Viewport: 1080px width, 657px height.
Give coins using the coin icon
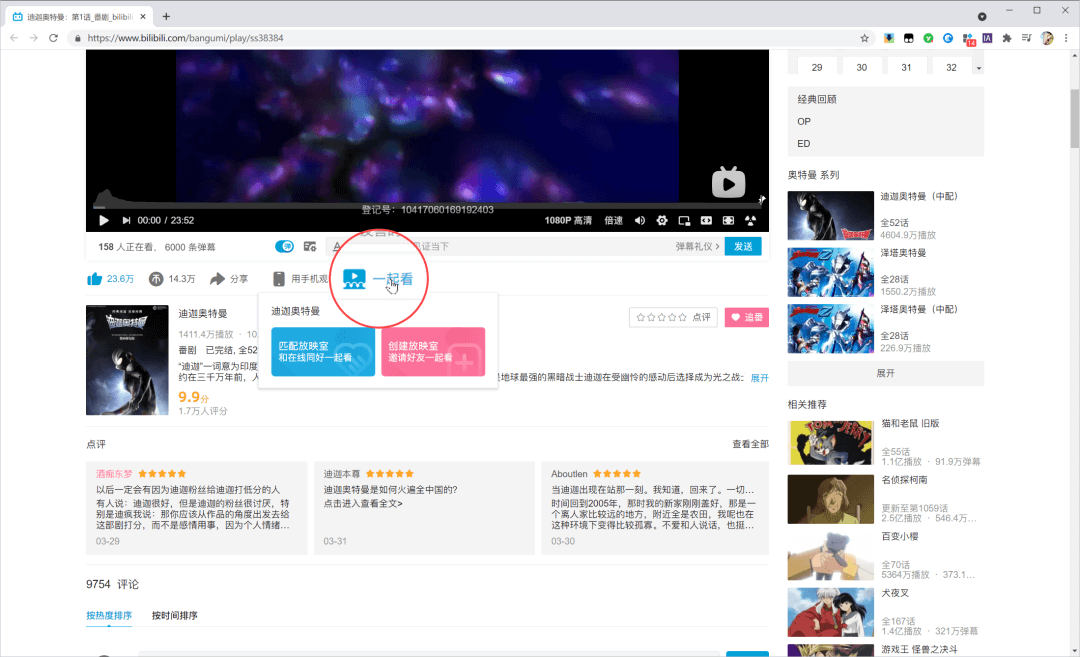point(156,279)
